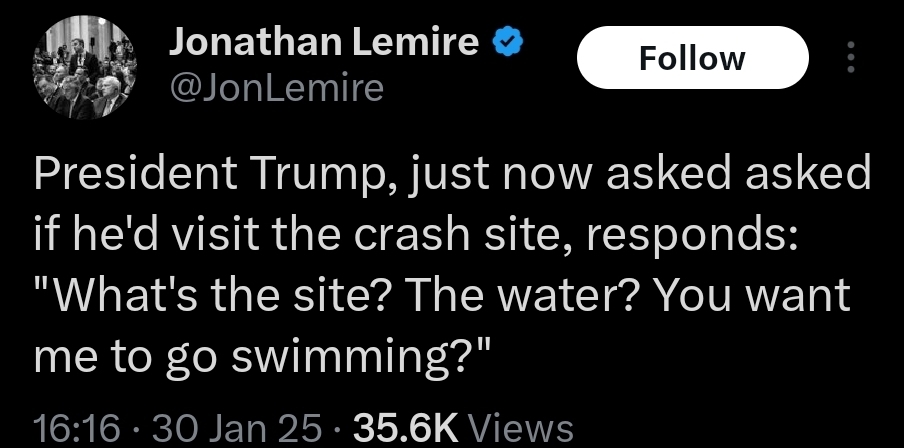Click the phrase The water? in quote
The width and height of the screenshot is (904, 448).
521,294
